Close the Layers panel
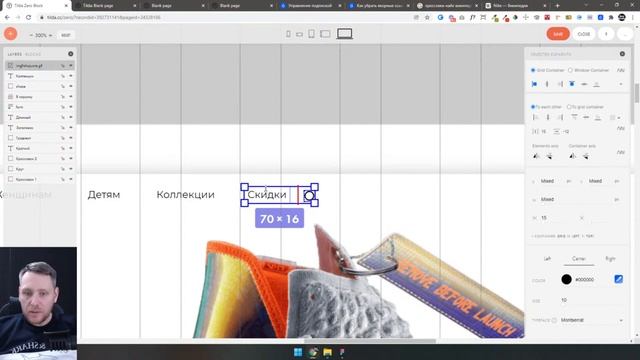This screenshot has width=640, height=360. coord(71,54)
